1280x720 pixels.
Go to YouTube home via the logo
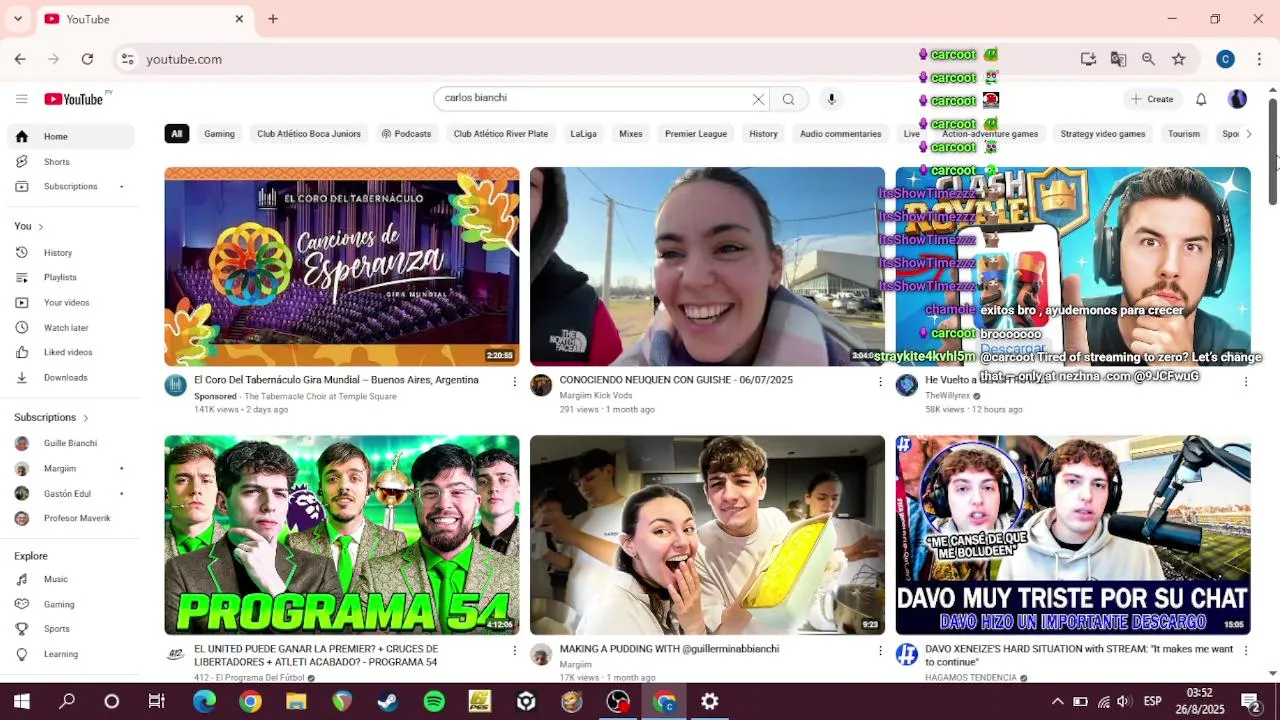(75, 99)
